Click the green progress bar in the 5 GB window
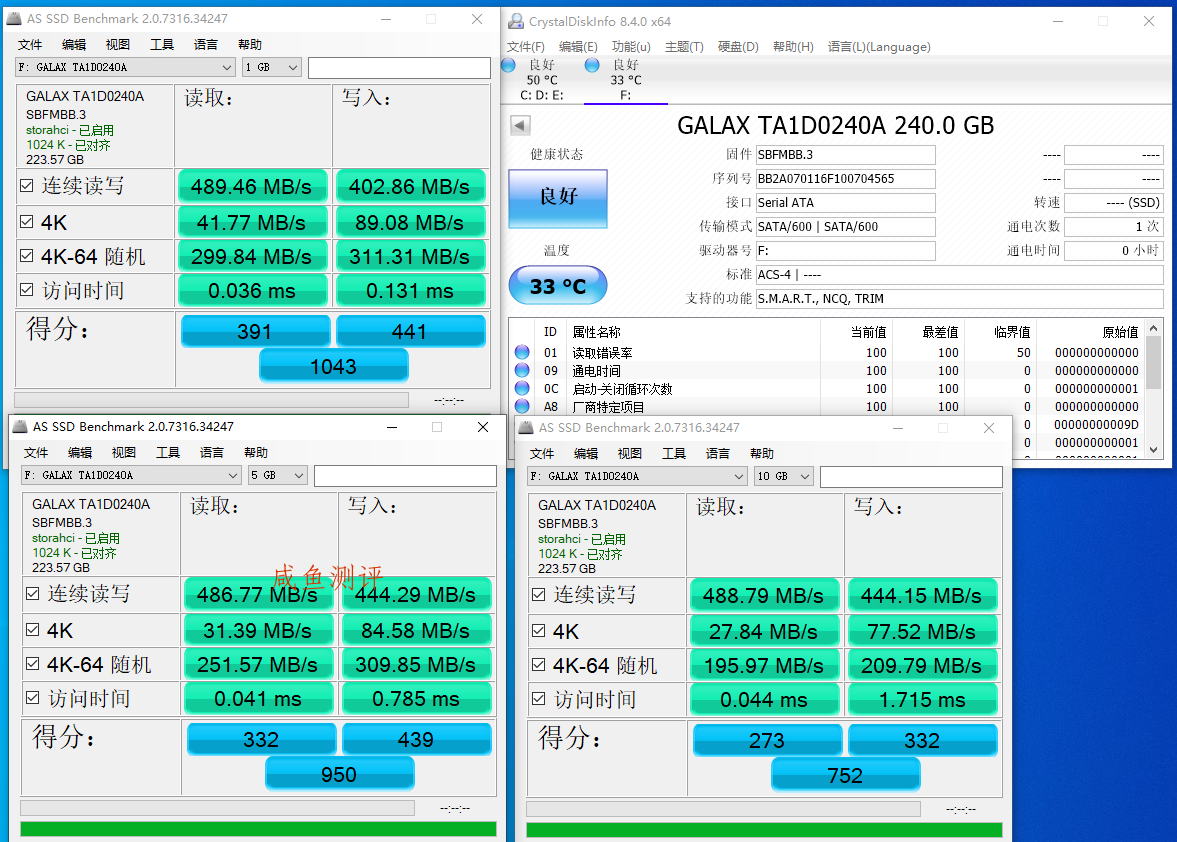Image resolution: width=1177 pixels, height=842 pixels. (x=258, y=828)
